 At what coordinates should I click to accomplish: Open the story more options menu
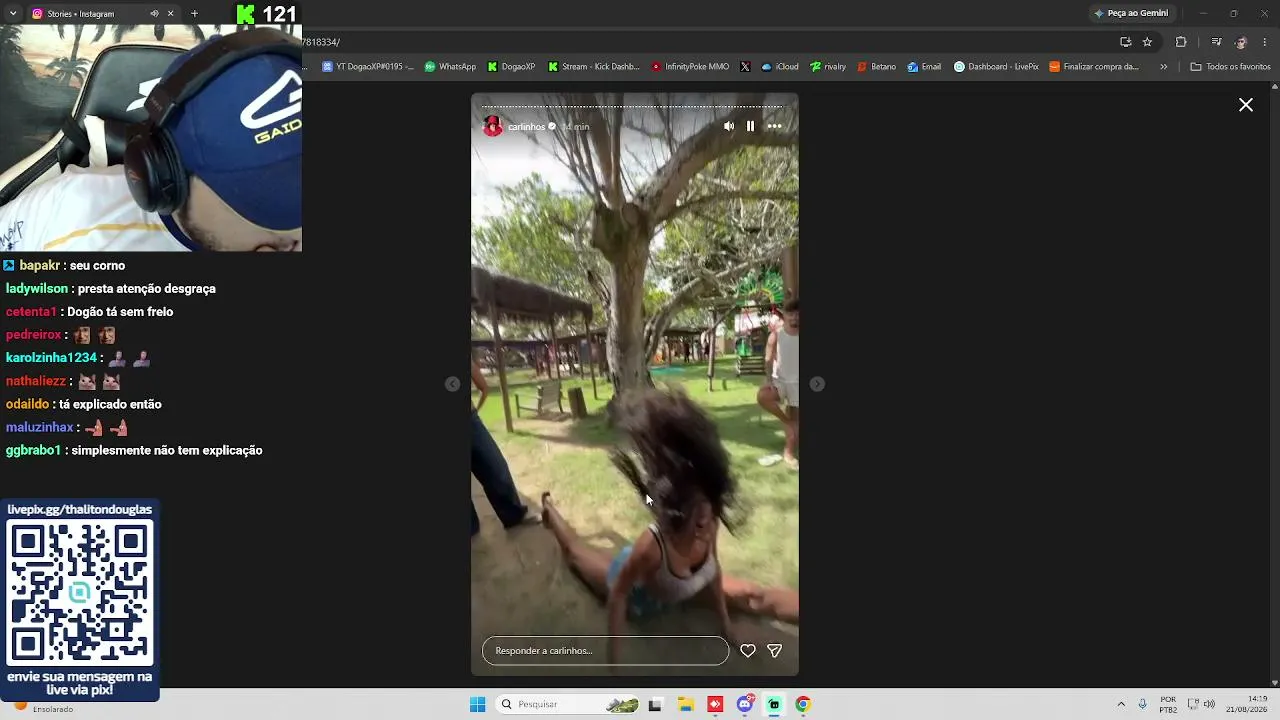[774, 126]
